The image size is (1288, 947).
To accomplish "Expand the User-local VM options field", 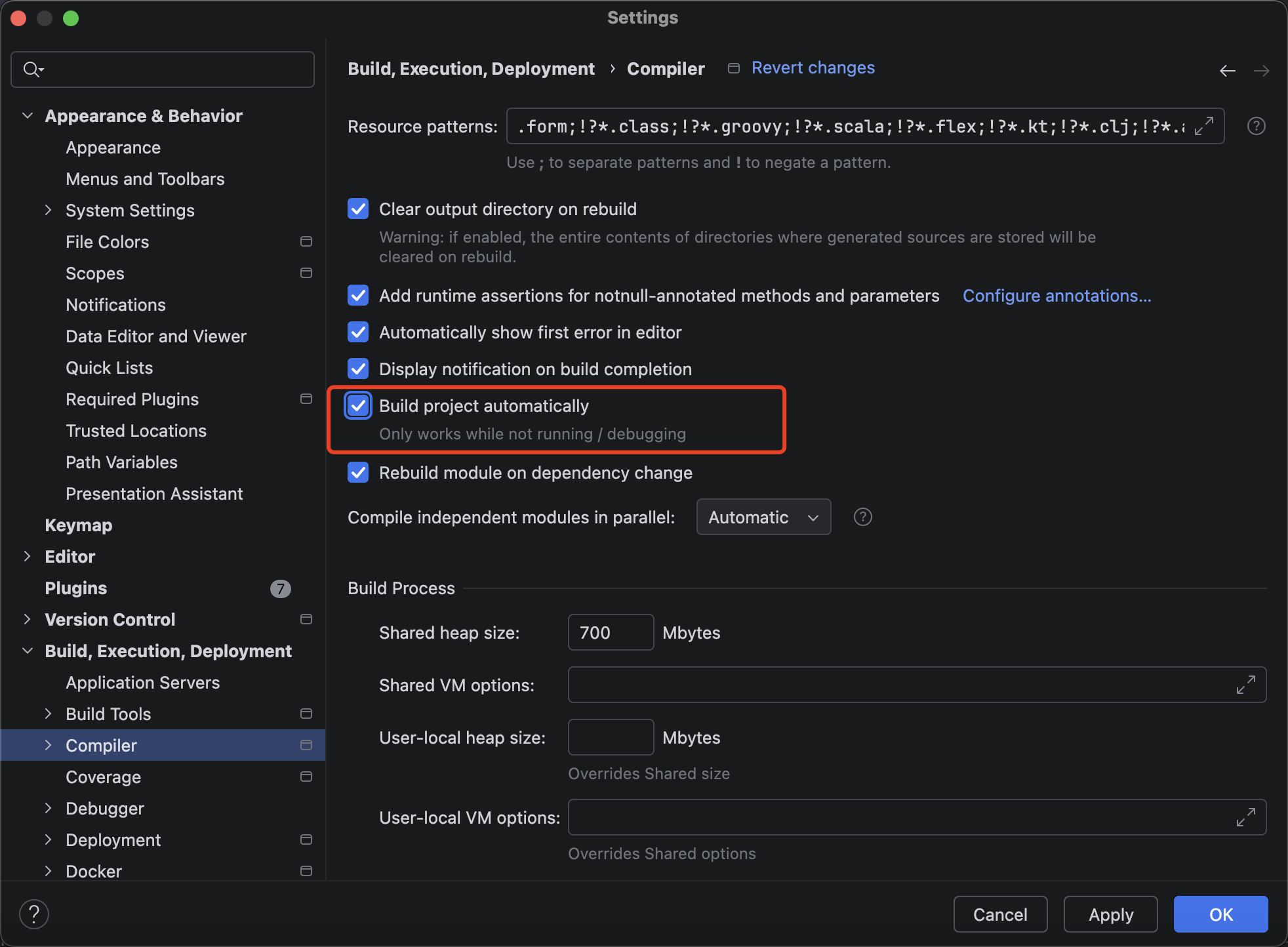I will point(1245,817).
